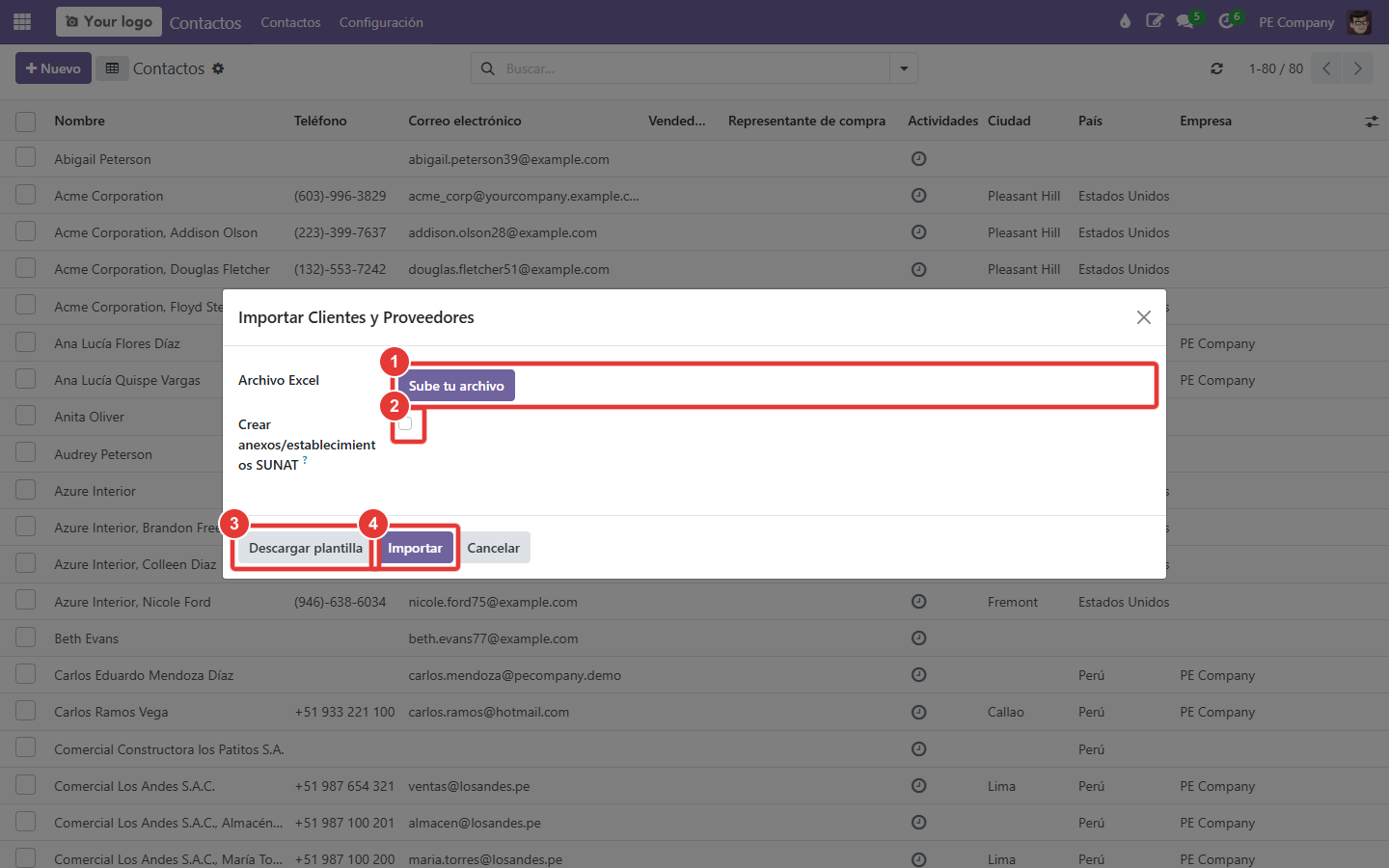
Task: Open the apps grid menu icon
Action: (22, 21)
